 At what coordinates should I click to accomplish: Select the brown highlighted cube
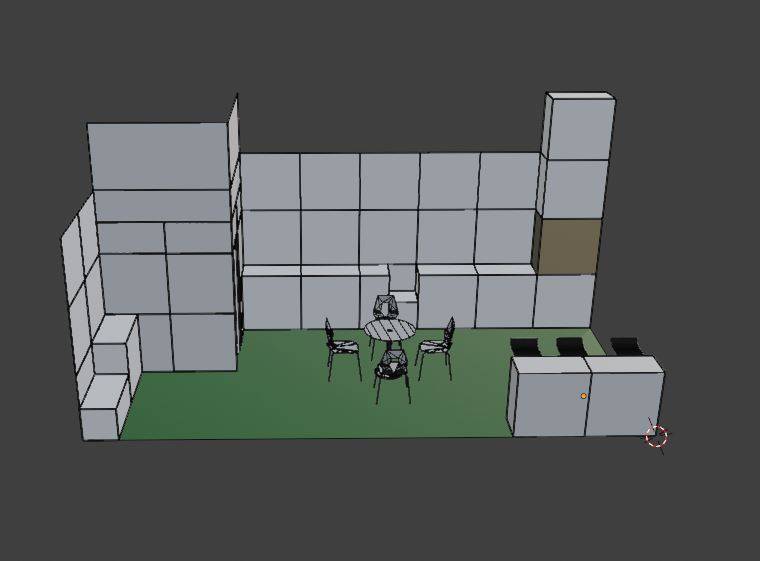[568, 245]
